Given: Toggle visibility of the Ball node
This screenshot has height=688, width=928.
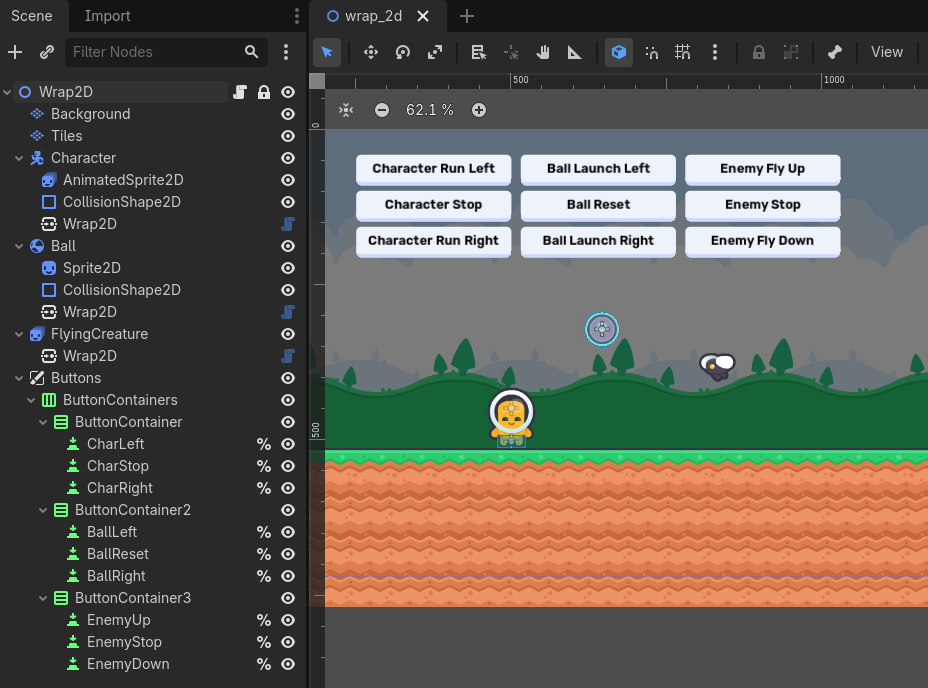Looking at the screenshot, I should pyautogui.click(x=287, y=246).
